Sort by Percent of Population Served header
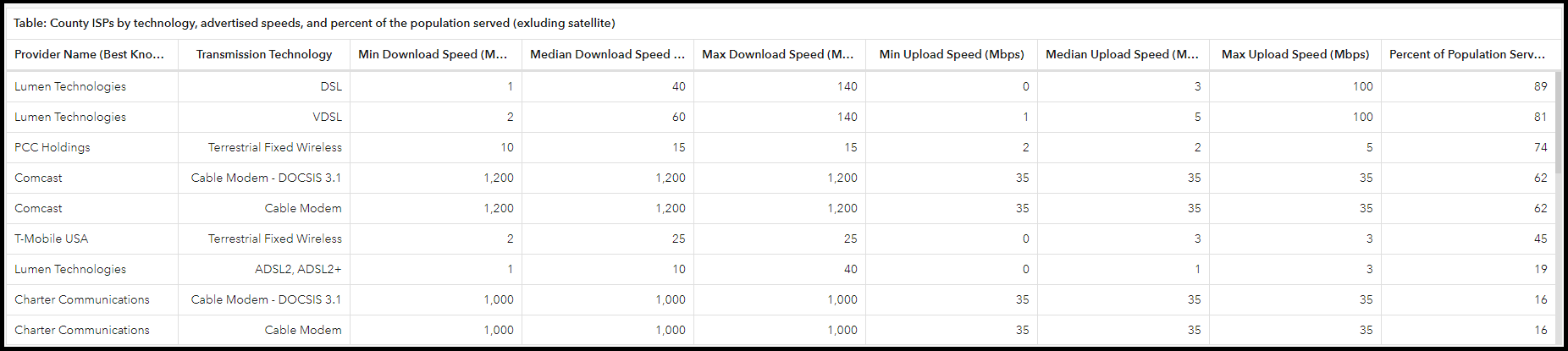The image size is (1568, 351). point(1468,54)
